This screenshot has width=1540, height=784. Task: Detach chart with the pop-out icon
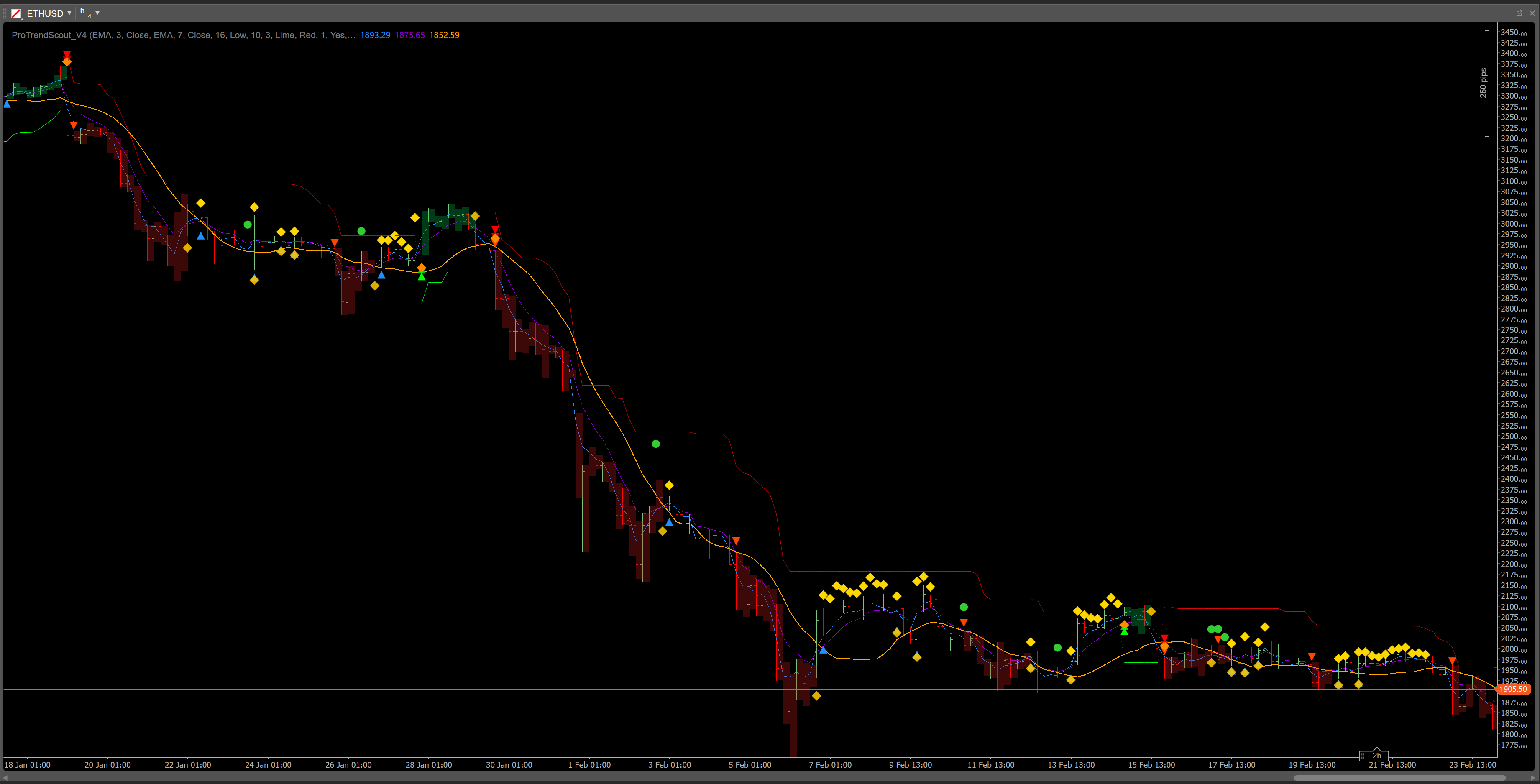coord(1519,13)
